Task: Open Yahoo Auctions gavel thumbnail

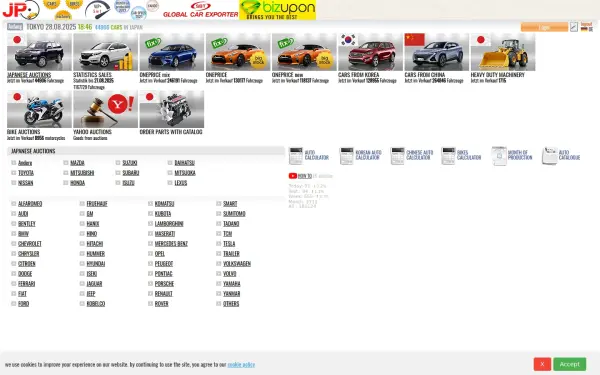Action: 106,109
